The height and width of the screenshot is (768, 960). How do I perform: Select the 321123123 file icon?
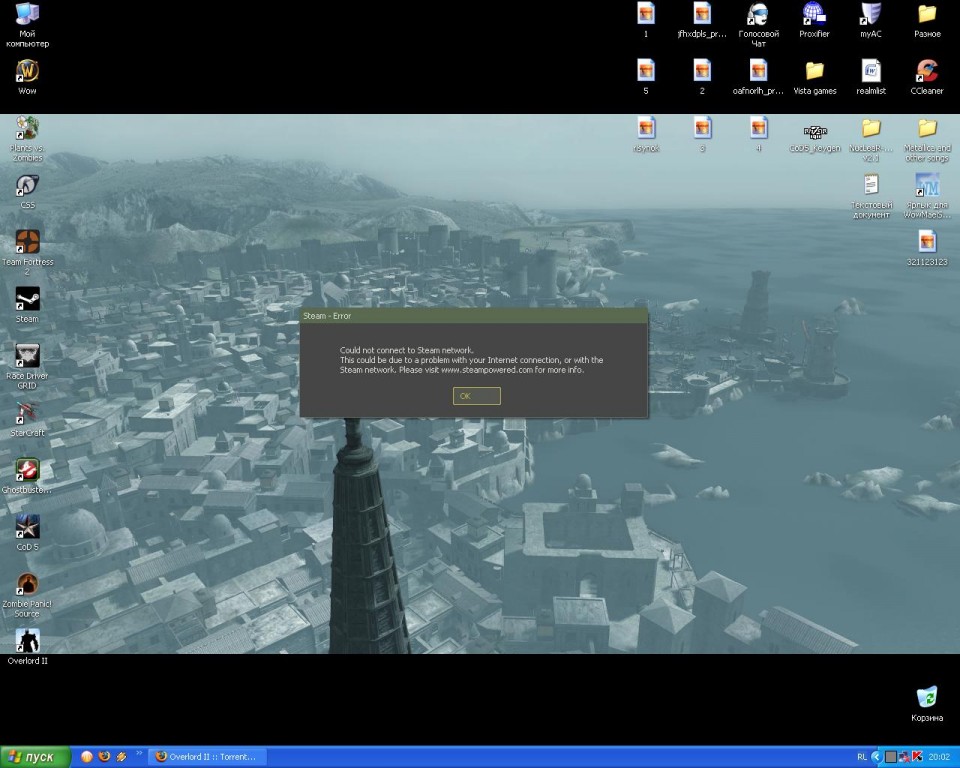point(927,249)
